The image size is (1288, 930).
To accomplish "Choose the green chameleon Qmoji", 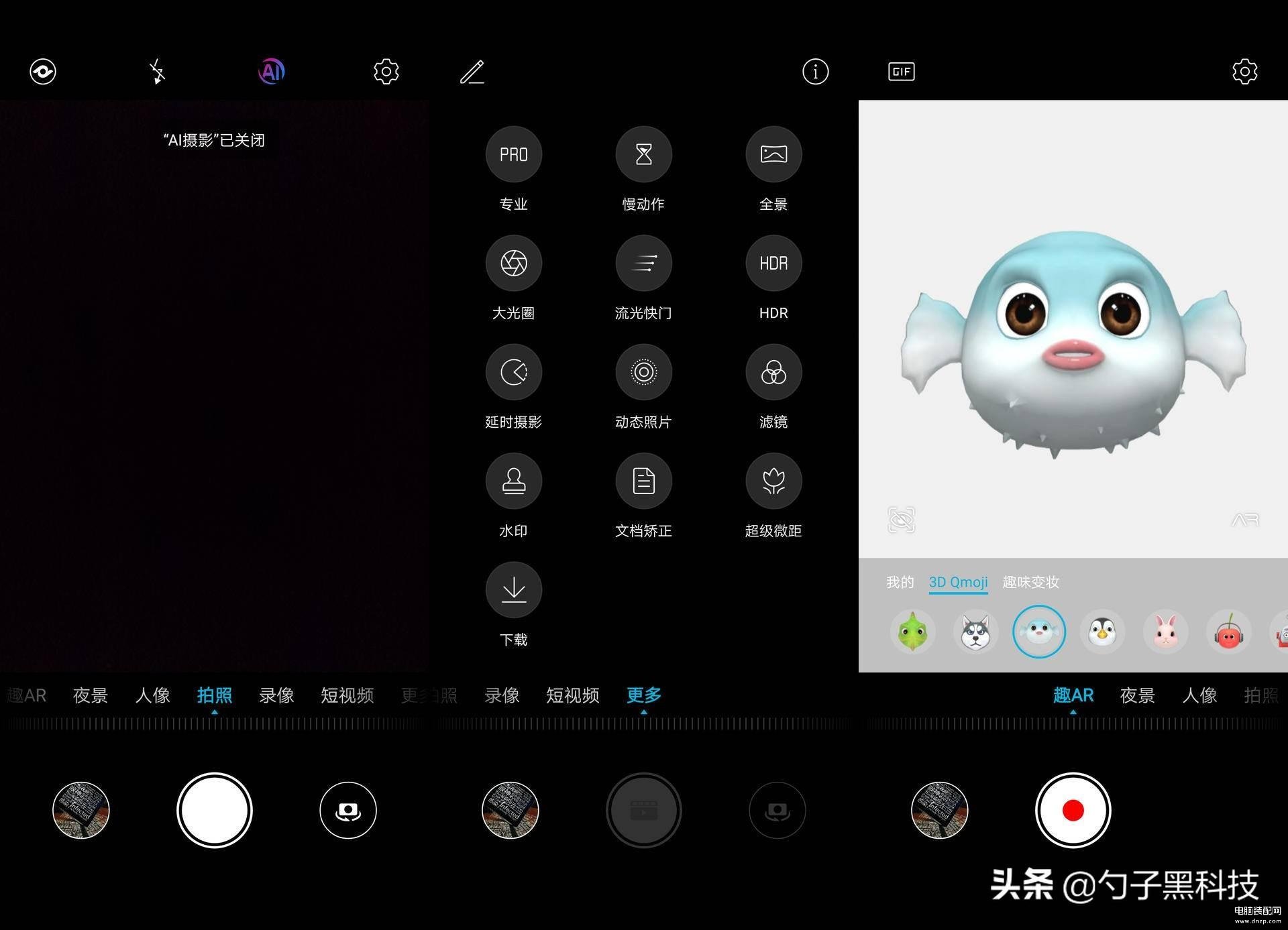I will coord(912,632).
